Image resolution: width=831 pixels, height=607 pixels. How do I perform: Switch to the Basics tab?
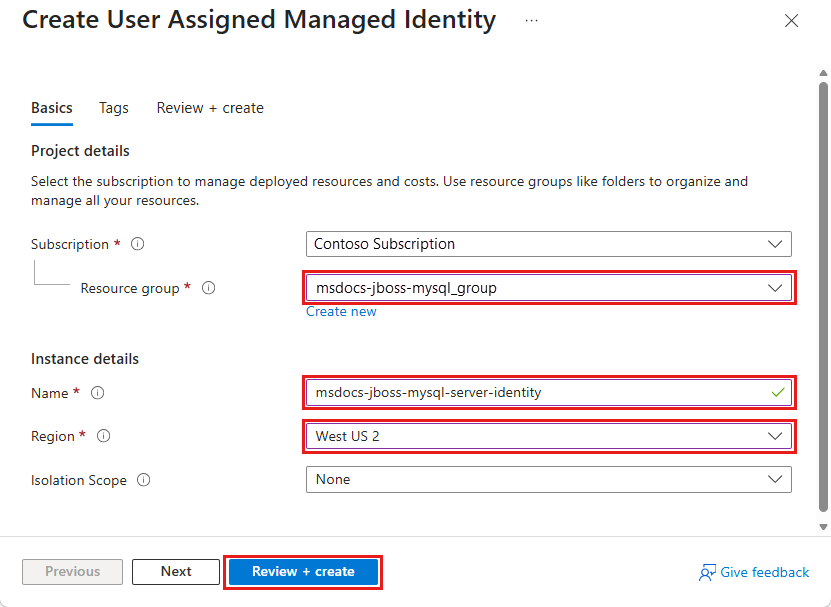pos(52,108)
